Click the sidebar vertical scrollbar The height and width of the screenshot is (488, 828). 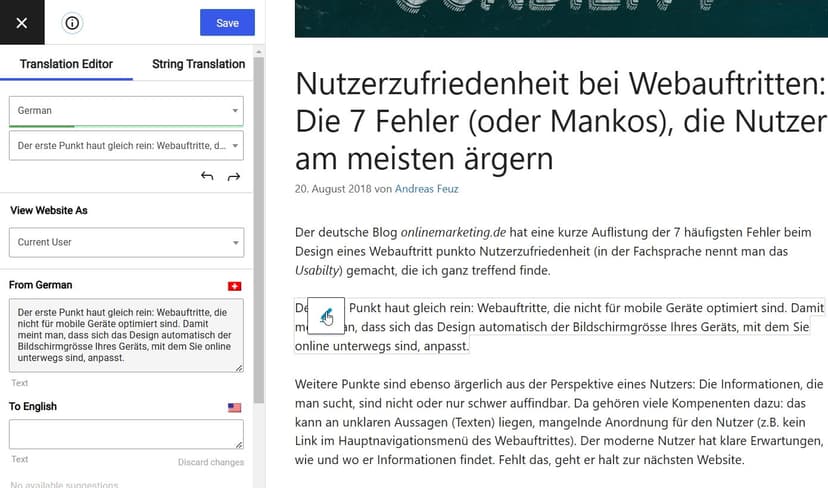pos(259,230)
